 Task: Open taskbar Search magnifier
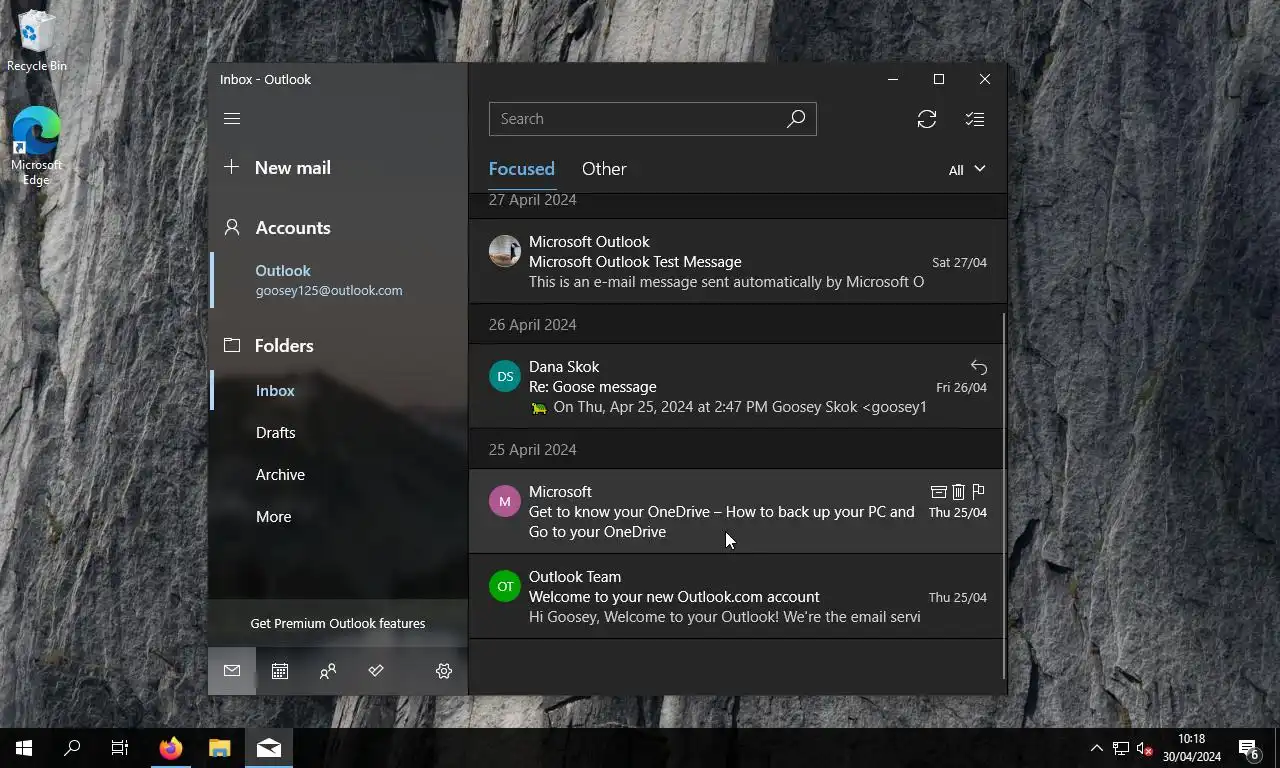72,748
